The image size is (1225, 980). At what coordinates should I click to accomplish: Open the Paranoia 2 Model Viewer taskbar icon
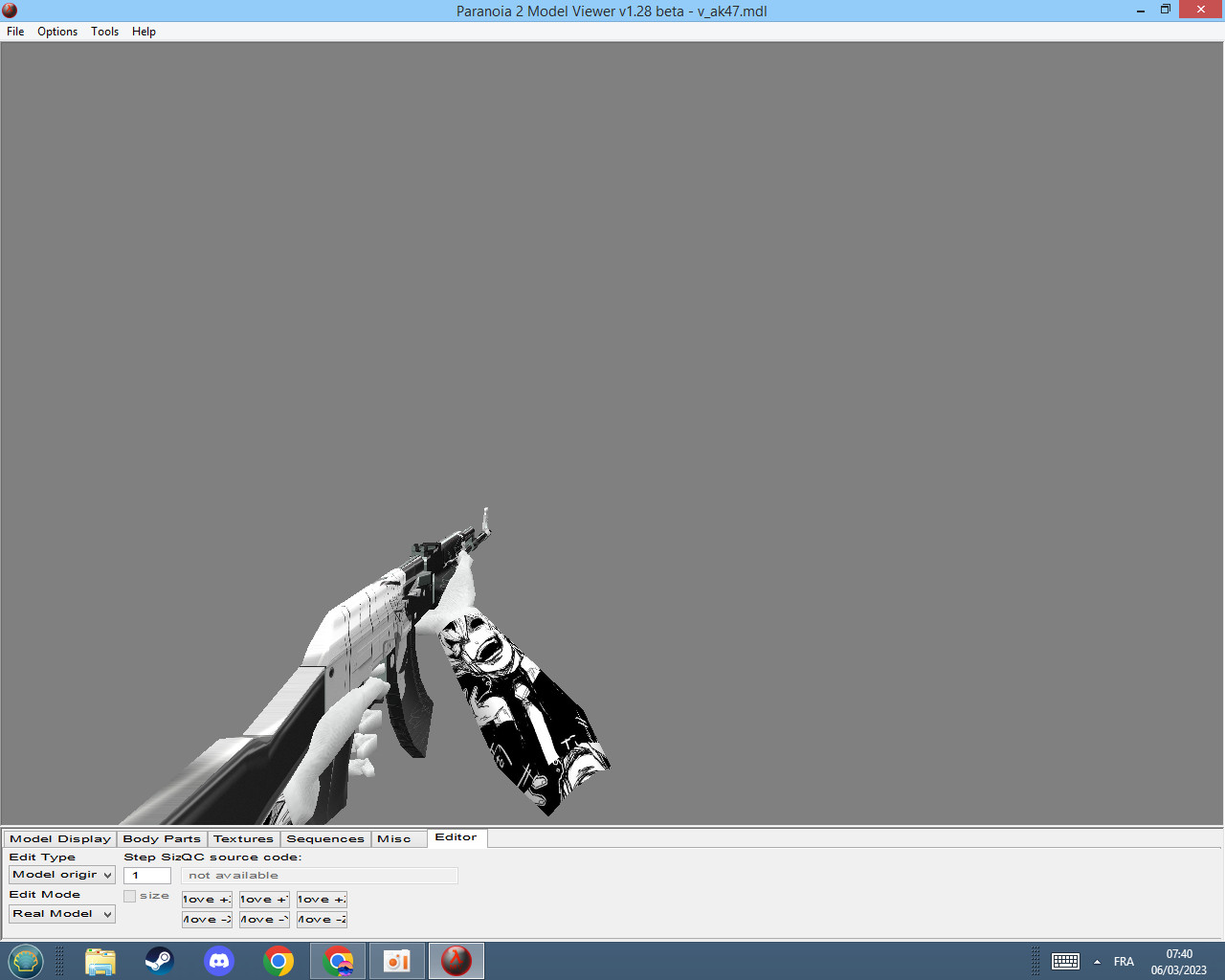456,961
